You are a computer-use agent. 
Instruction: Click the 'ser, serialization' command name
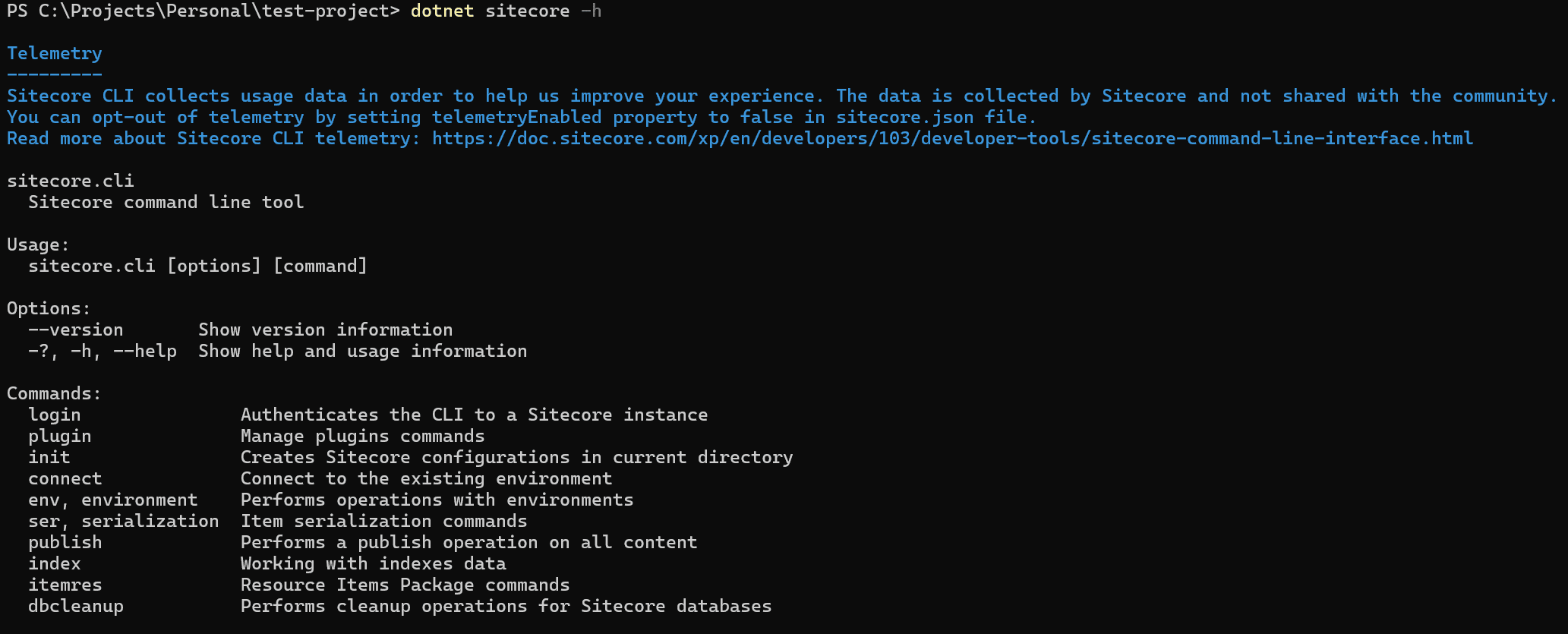[124, 521]
